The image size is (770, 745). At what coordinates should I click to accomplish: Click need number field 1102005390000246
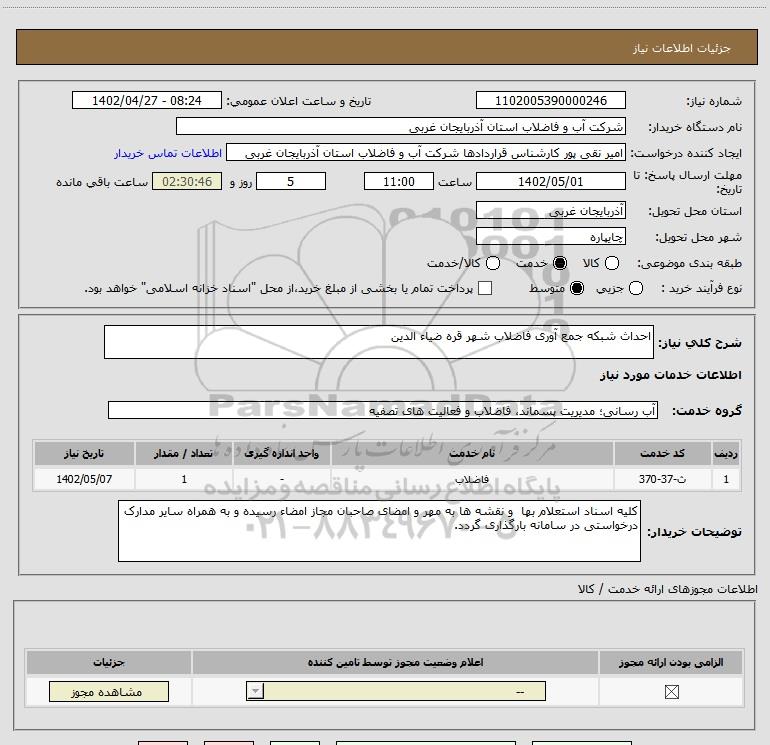[x=550, y=100]
